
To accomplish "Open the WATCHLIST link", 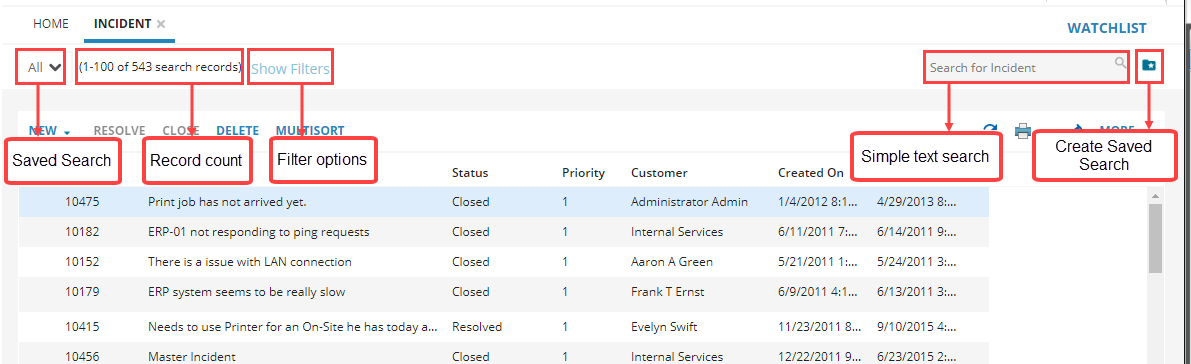I will (1107, 28).
